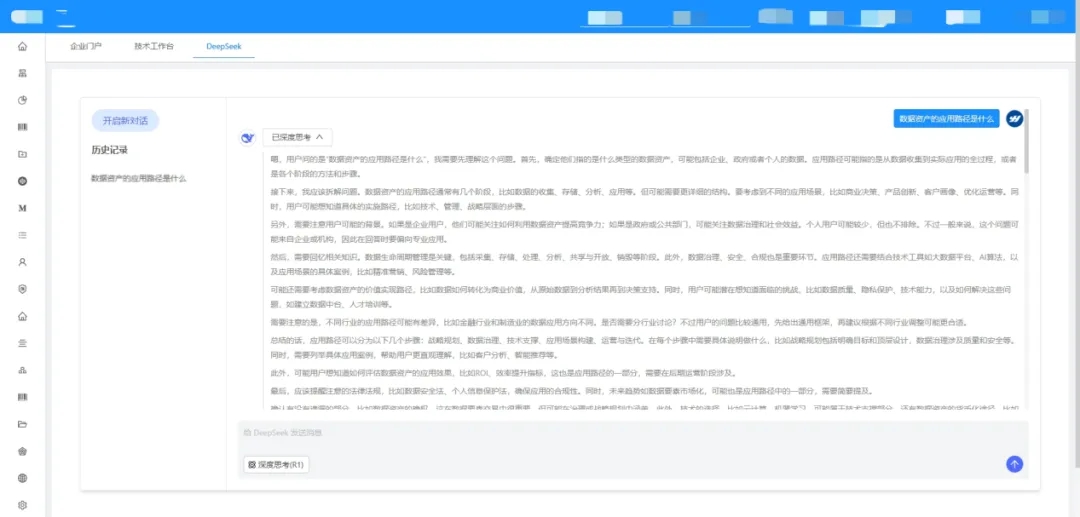Switch to the 技术工作台 tab
Viewport: 1080px width, 517px height.
tap(154, 47)
